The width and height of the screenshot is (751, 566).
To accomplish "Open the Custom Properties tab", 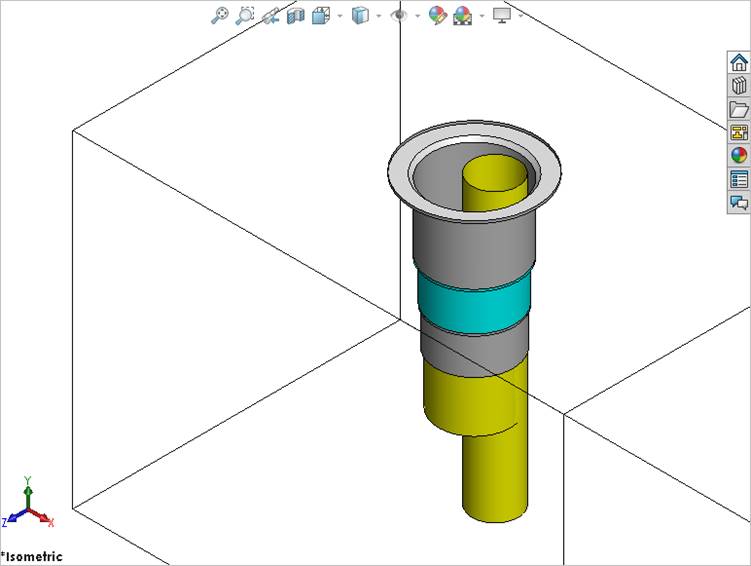I will [x=739, y=179].
